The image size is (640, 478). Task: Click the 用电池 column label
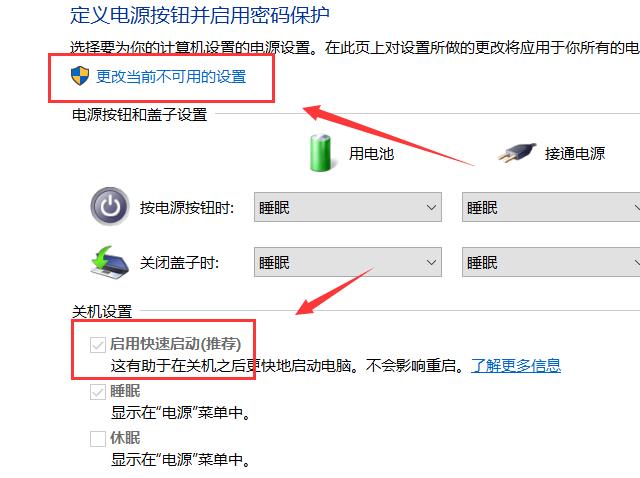(x=371, y=153)
